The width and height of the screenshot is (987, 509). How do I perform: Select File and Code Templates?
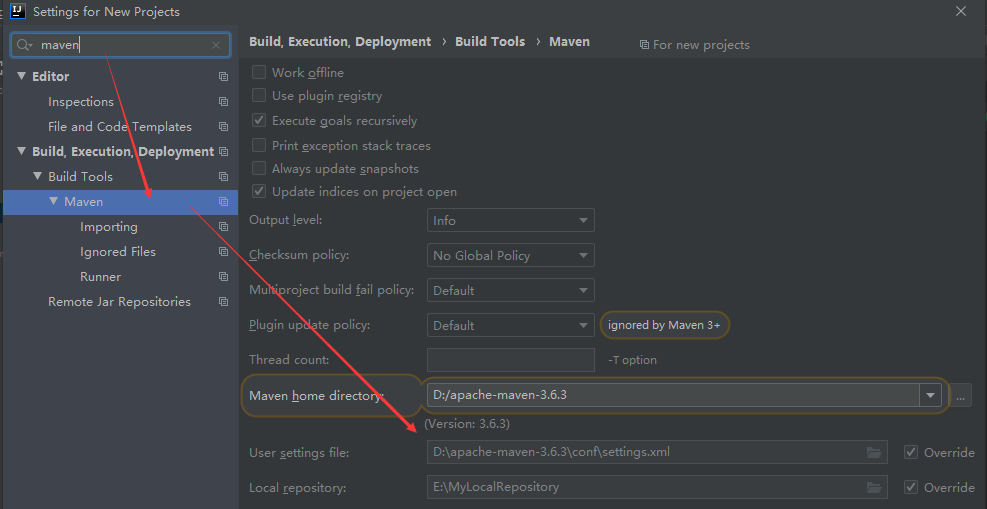[120, 127]
